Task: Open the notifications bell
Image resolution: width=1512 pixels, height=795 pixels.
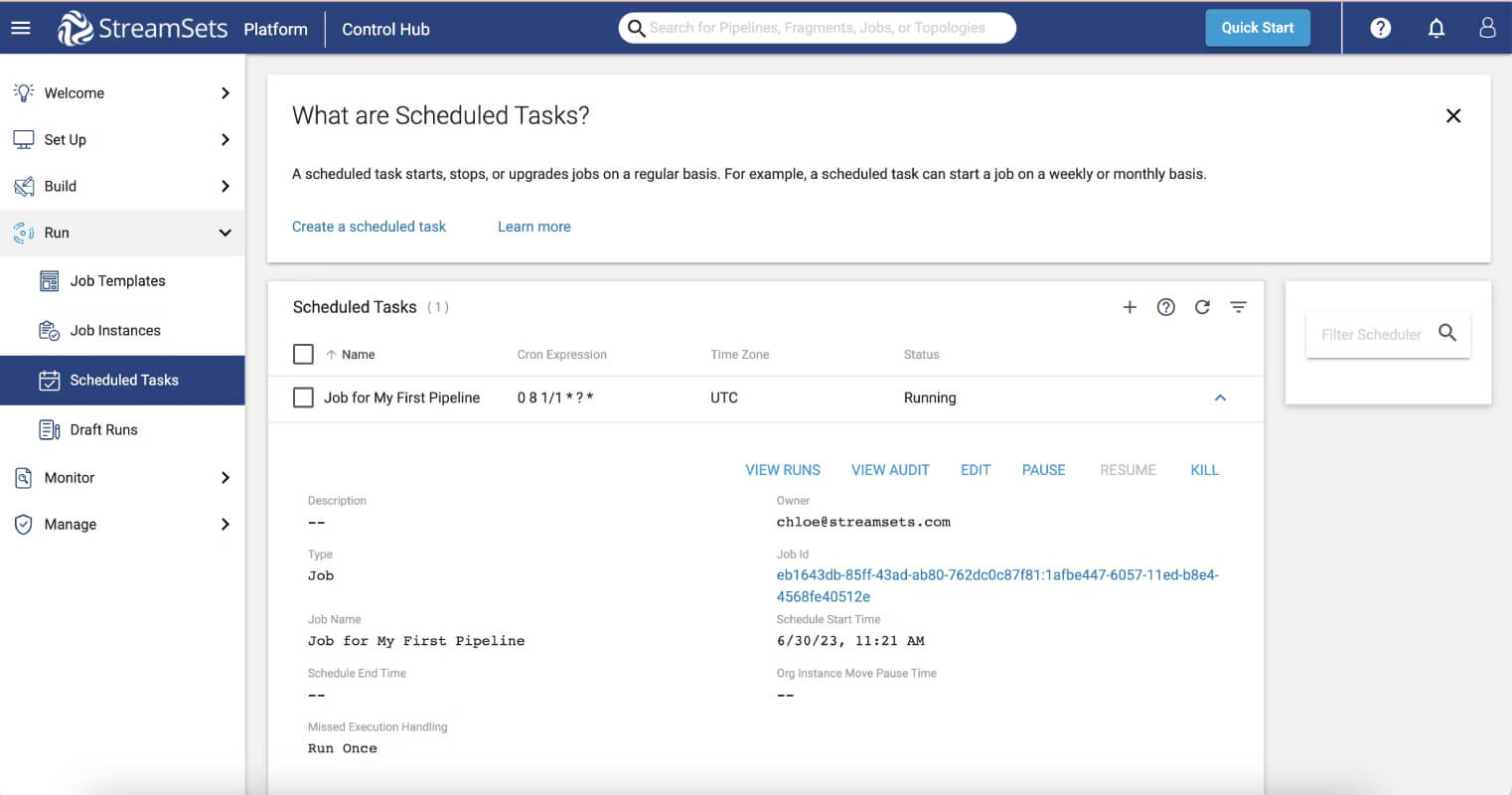Action: (1436, 28)
